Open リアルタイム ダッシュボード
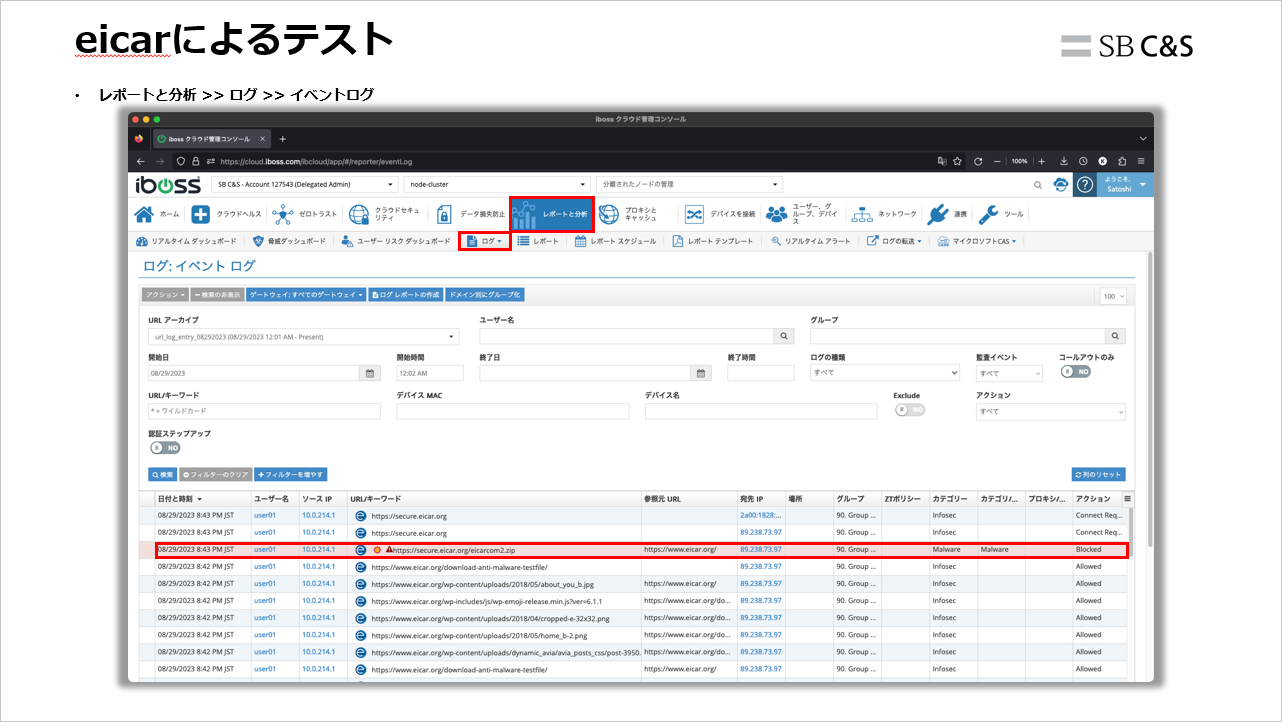This screenshot has width=1282, height=722. coord(187,241)
